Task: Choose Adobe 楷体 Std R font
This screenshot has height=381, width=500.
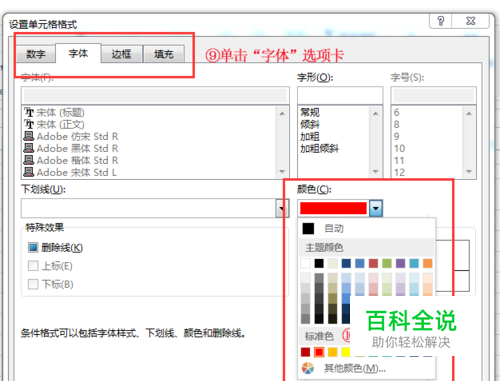Action: (71, 161)
